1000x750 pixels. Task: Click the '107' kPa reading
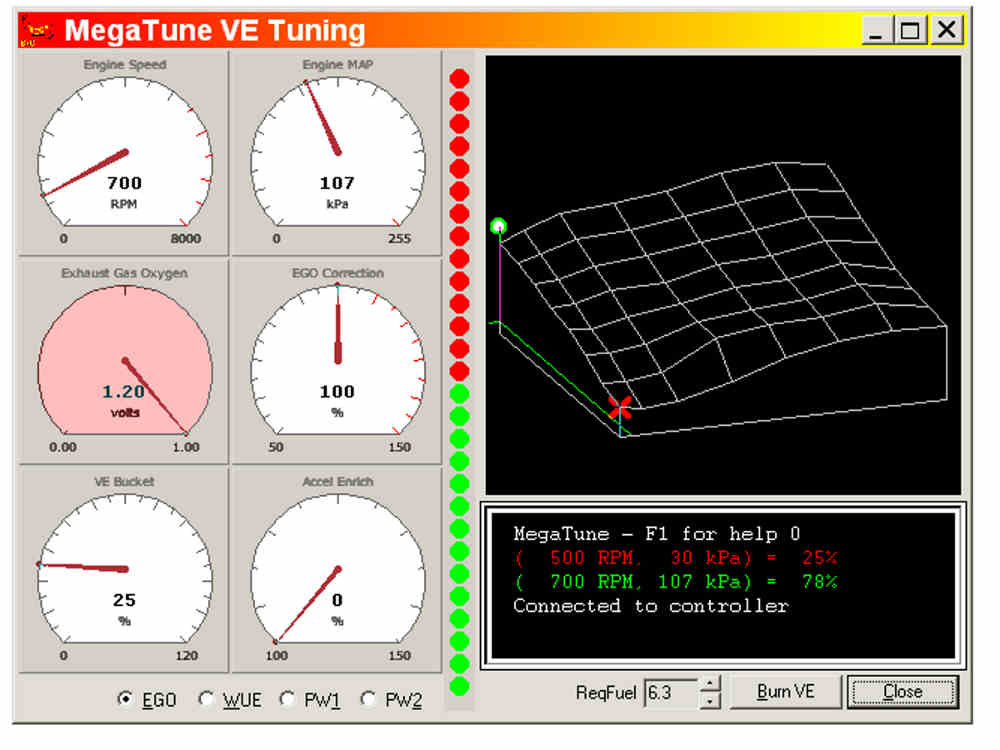tap(337, 183)
